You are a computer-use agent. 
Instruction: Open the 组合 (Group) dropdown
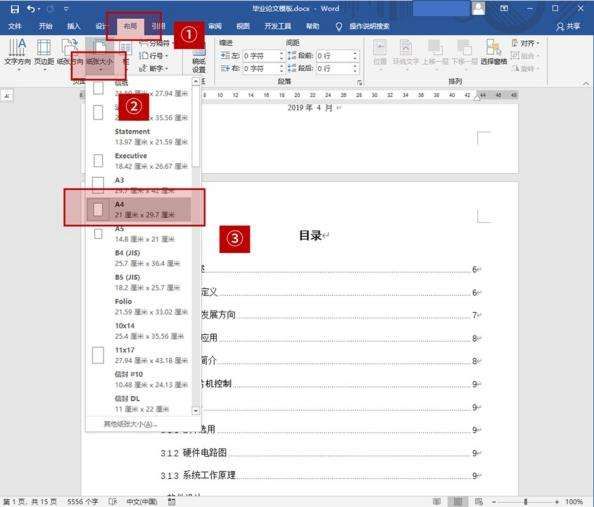click(525, 56)
